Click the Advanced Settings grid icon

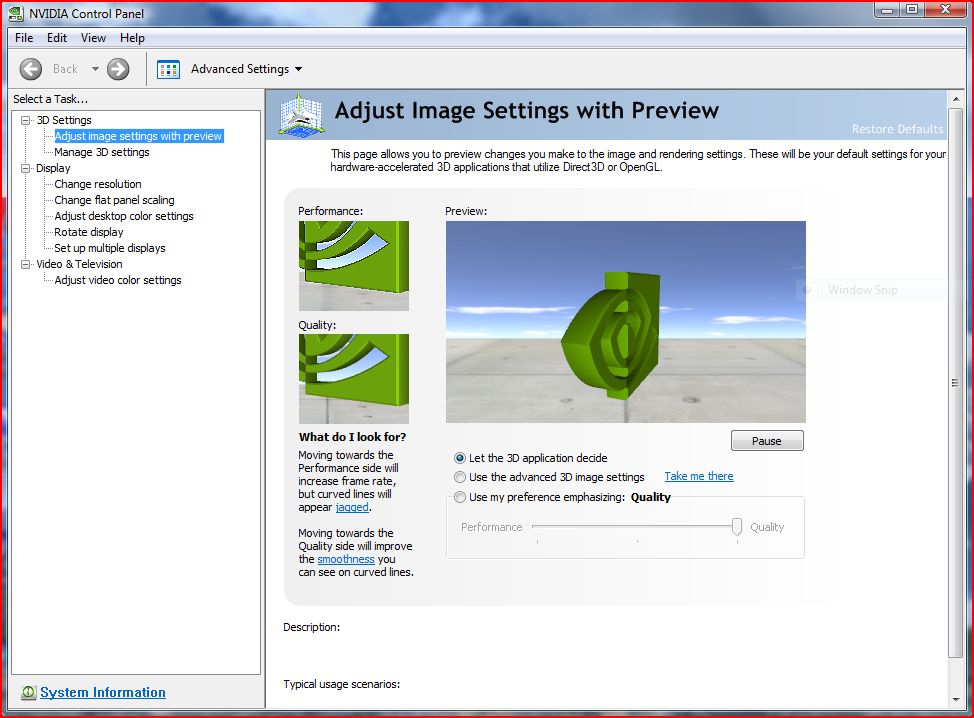pos(168,69)
